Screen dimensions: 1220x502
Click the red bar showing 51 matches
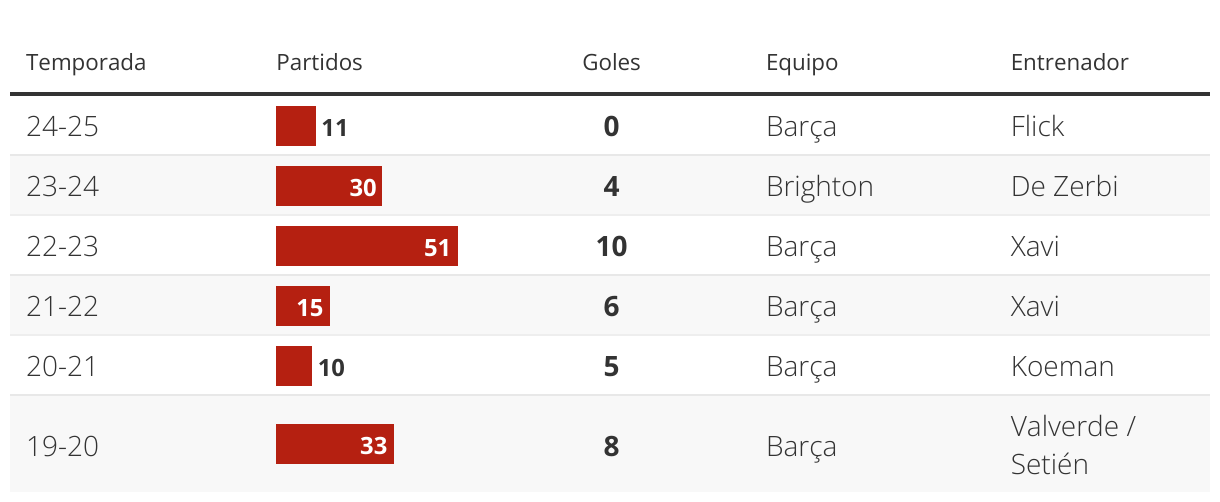(367, 246)
